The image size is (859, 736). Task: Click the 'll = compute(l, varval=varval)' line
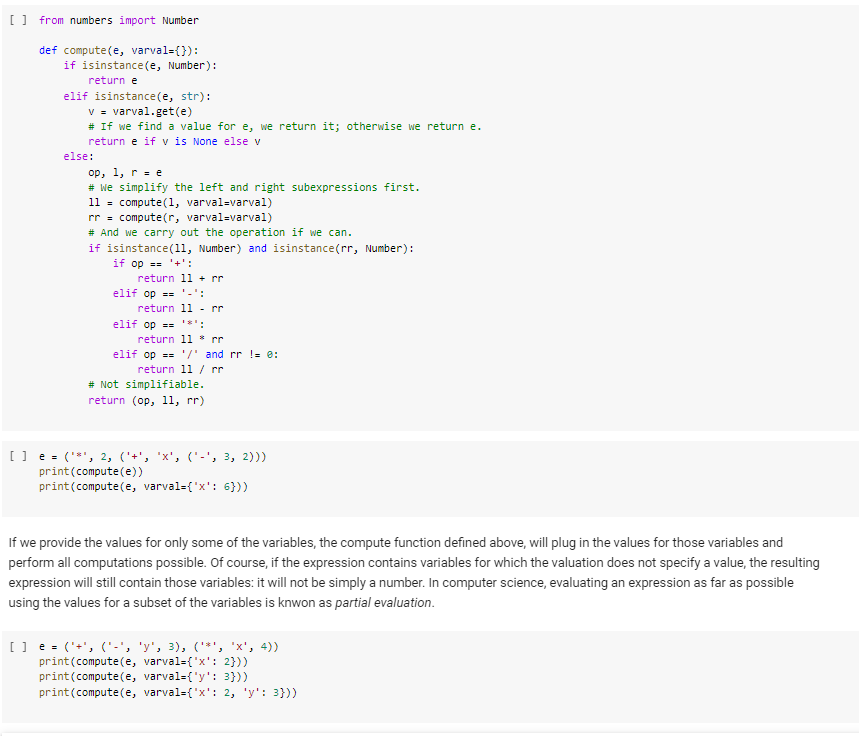pyautogui.click(x=180, y=203)
